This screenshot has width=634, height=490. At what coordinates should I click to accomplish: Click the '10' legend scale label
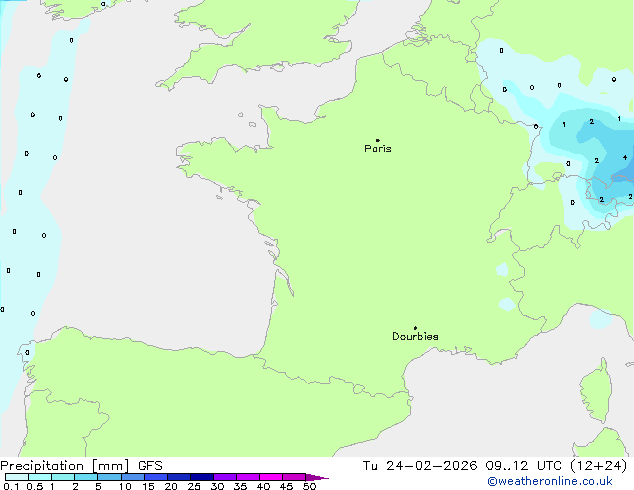125,486
